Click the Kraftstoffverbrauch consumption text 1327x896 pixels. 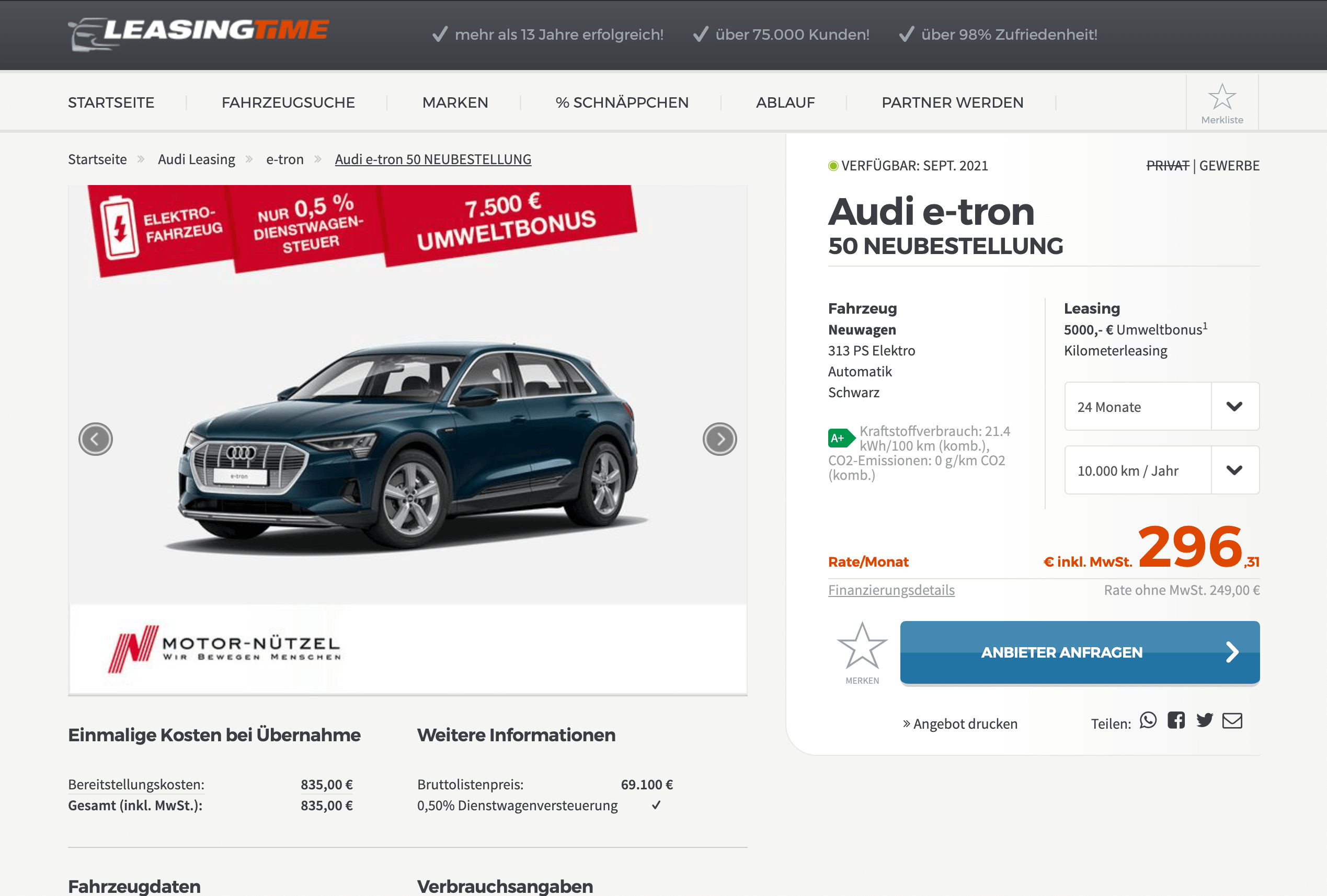click(x=919, y=453)
